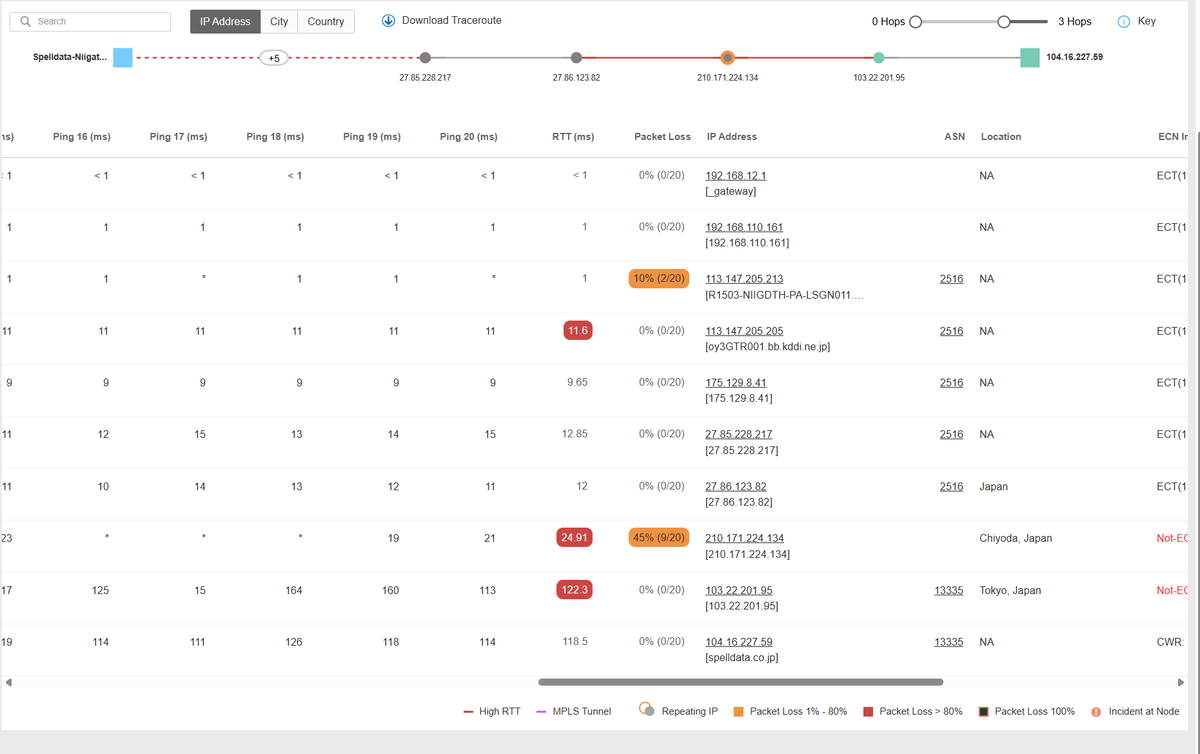
Task: Click the 122.3 RTT red badge
Action: [574, 589]
